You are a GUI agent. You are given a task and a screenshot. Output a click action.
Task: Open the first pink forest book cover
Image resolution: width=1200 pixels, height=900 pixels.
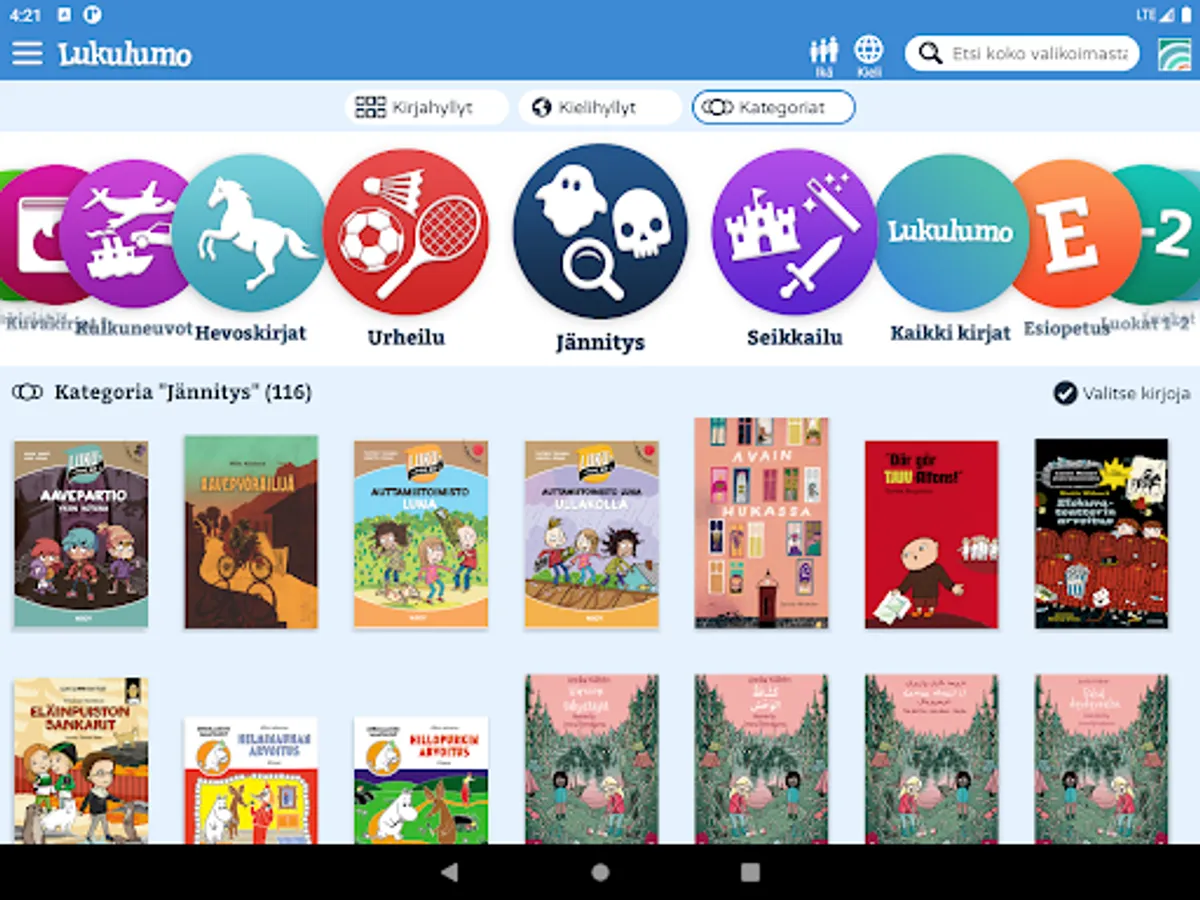592,759
